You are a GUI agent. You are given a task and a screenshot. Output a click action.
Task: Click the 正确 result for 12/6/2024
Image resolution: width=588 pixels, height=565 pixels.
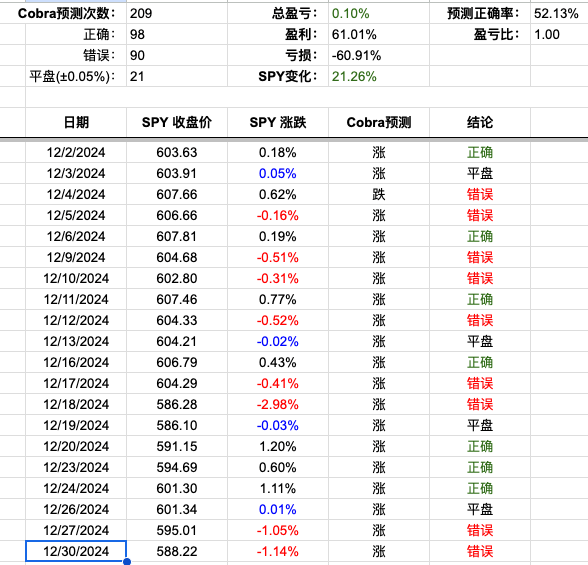click(480, 236)
